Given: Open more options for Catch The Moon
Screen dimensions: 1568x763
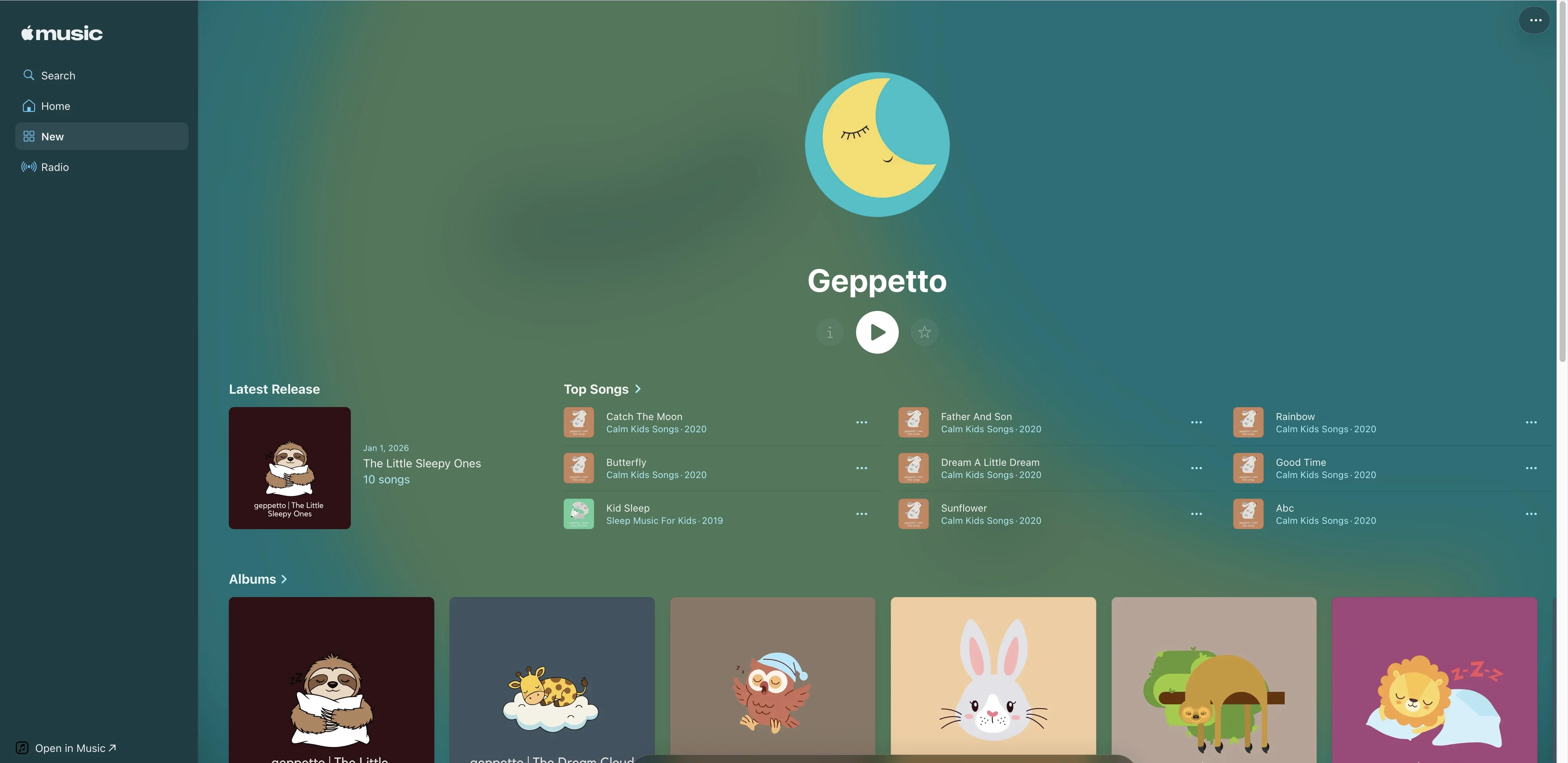Looking at the screenshot, I should (861, 422).
